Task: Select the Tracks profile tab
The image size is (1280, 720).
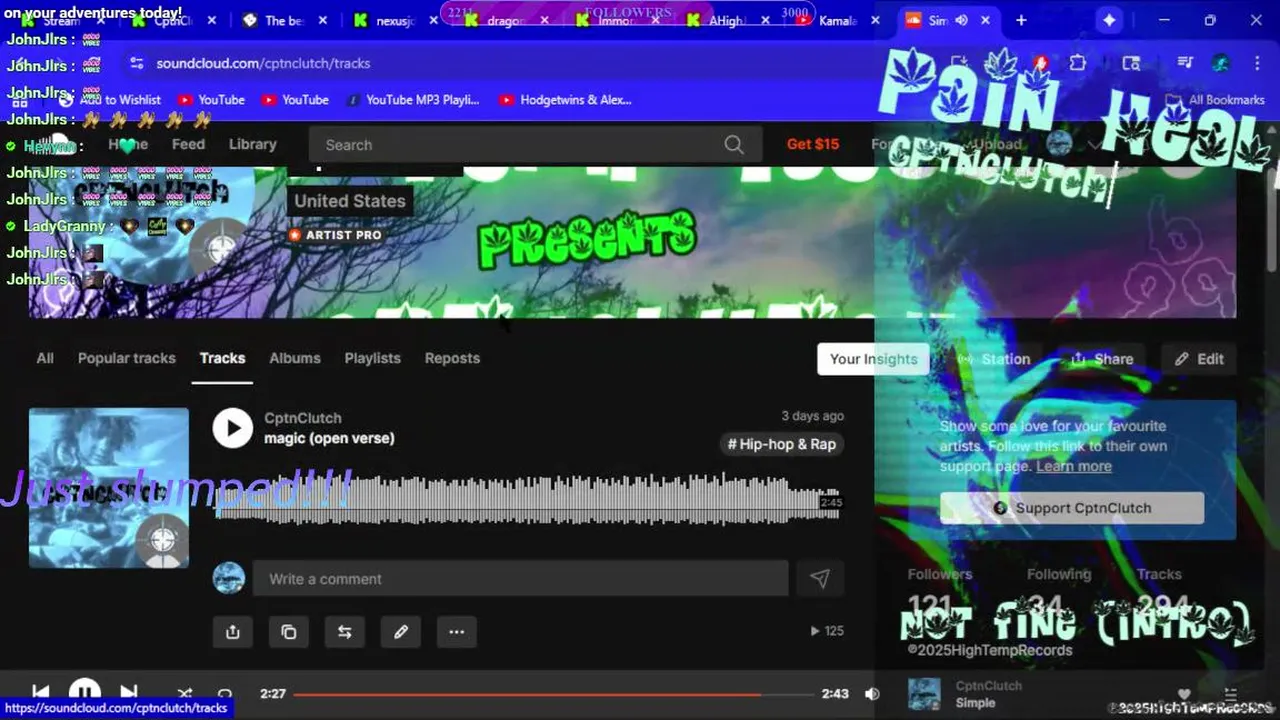Action: click(222, 358)
